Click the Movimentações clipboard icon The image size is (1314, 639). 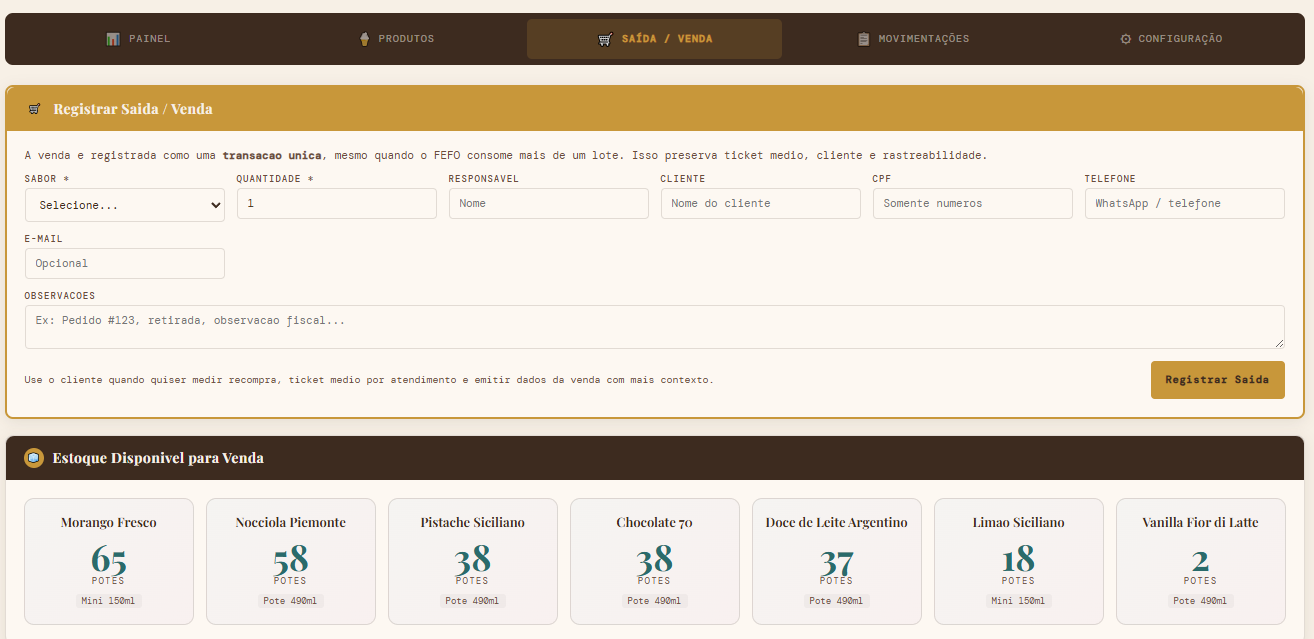(x=864, y=39)
